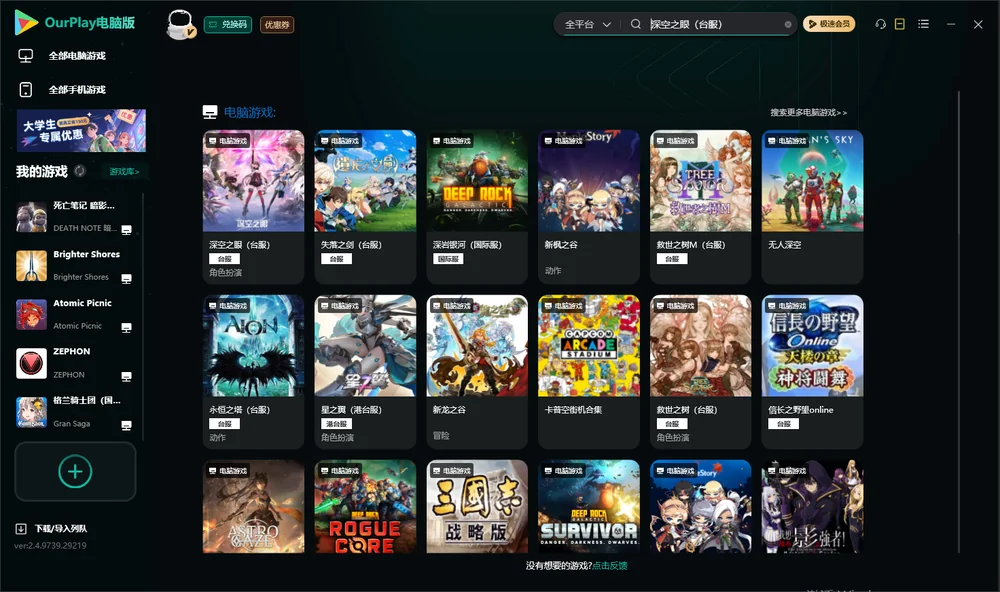
Task: Click the 极速会员 VIP button
Action: 828,24
